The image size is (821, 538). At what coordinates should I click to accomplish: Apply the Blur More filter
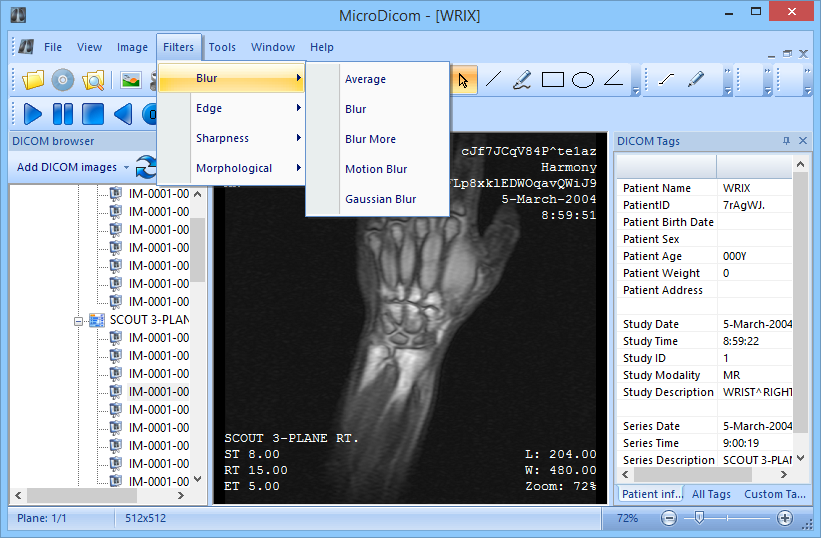coord(378,139)
